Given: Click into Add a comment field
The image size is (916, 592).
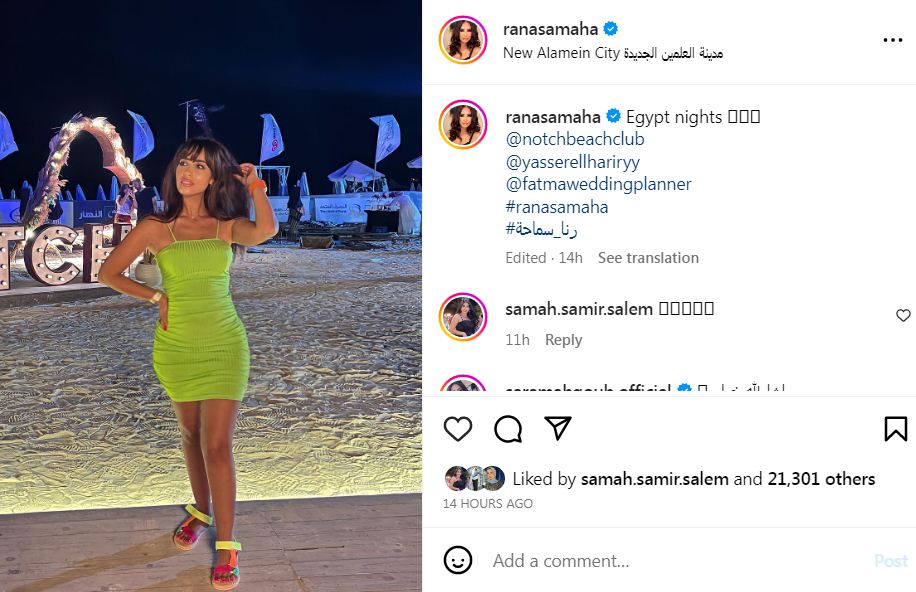Looking at the screenshot, I should (x=678, y=561).
